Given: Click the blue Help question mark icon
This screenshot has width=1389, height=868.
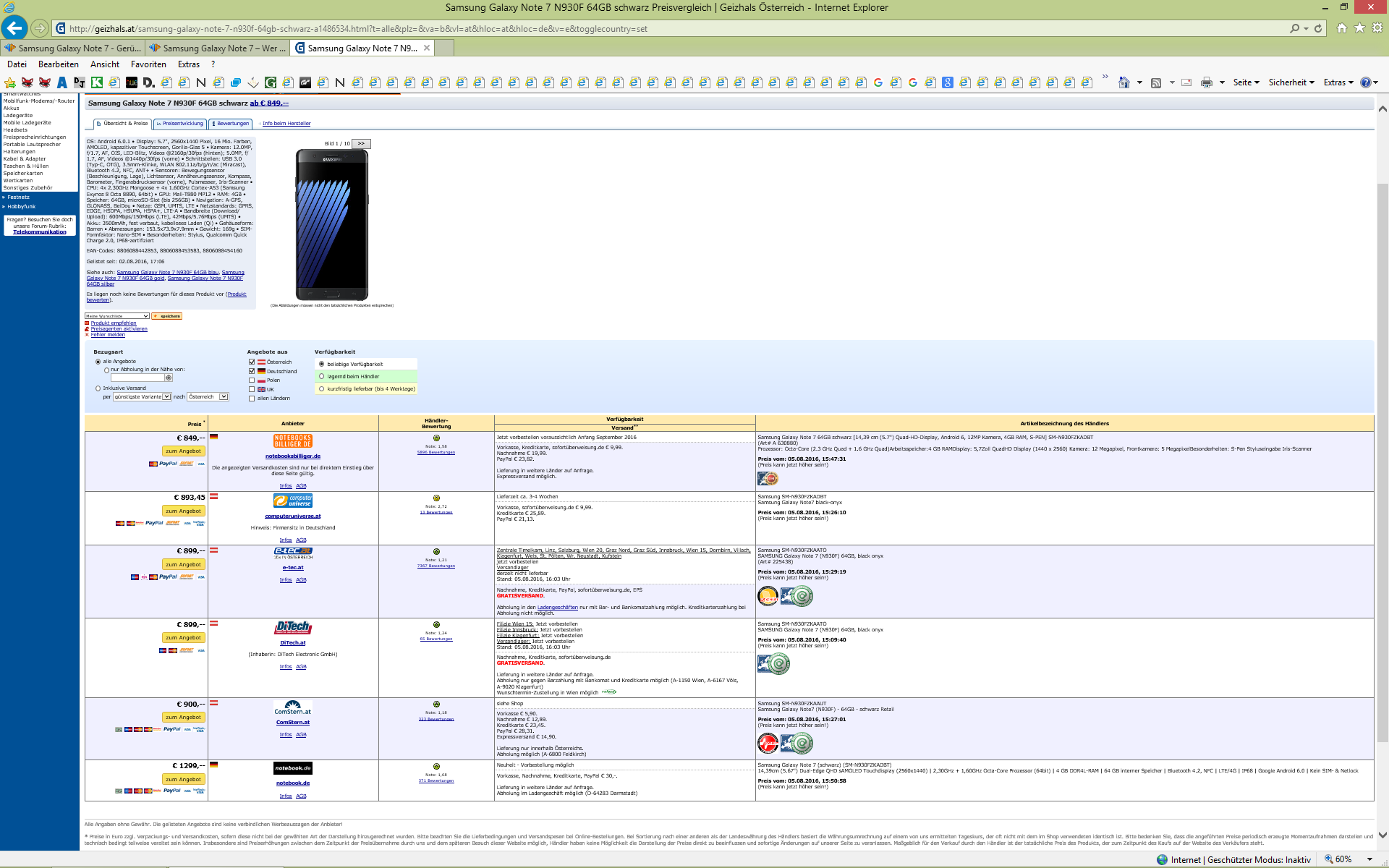Looking at the screenshot, I should (x=1365, y=82).
